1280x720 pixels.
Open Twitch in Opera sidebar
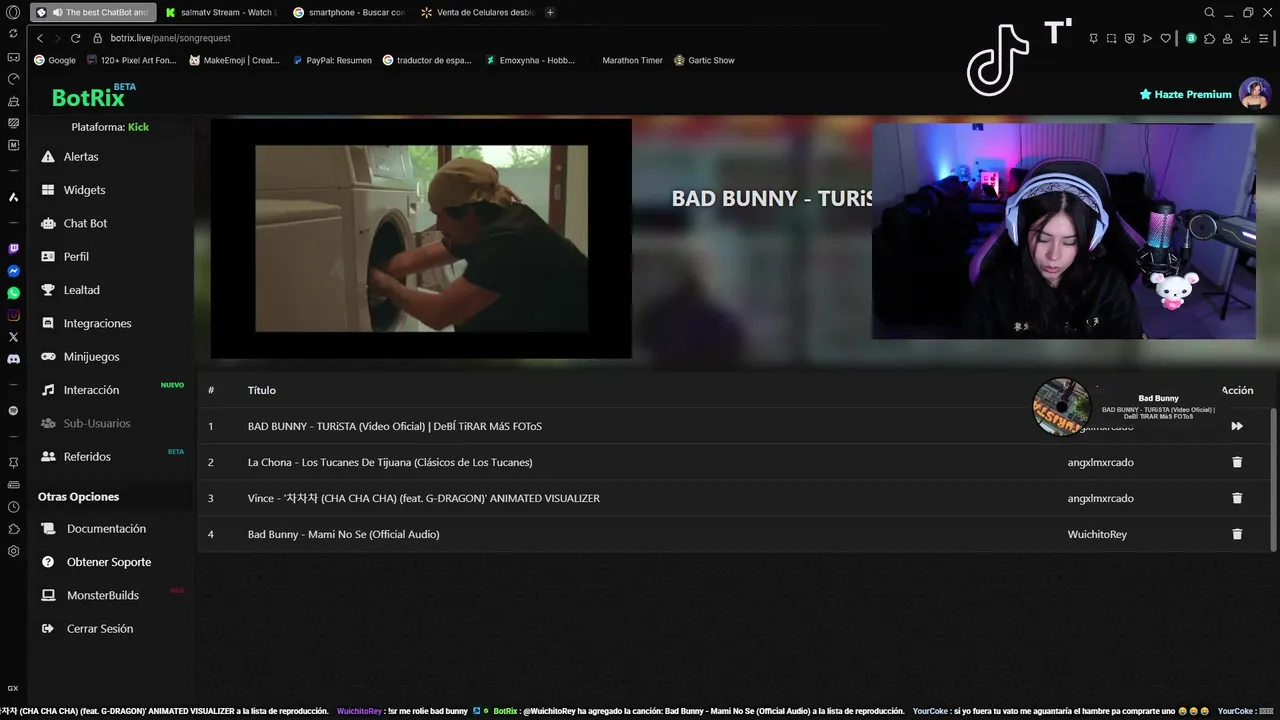point(13,249)
